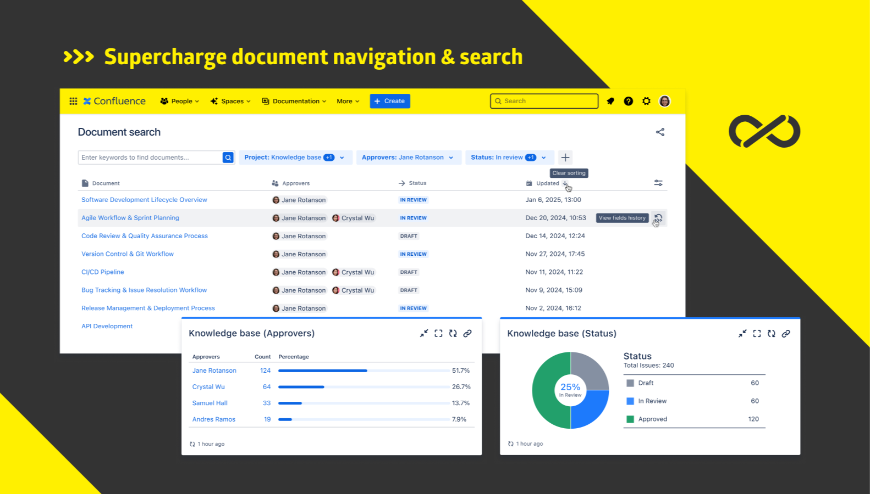The image size is (870, 494).
Task: Click the Draft gray legend swatch
Action: tap(630, 383)
